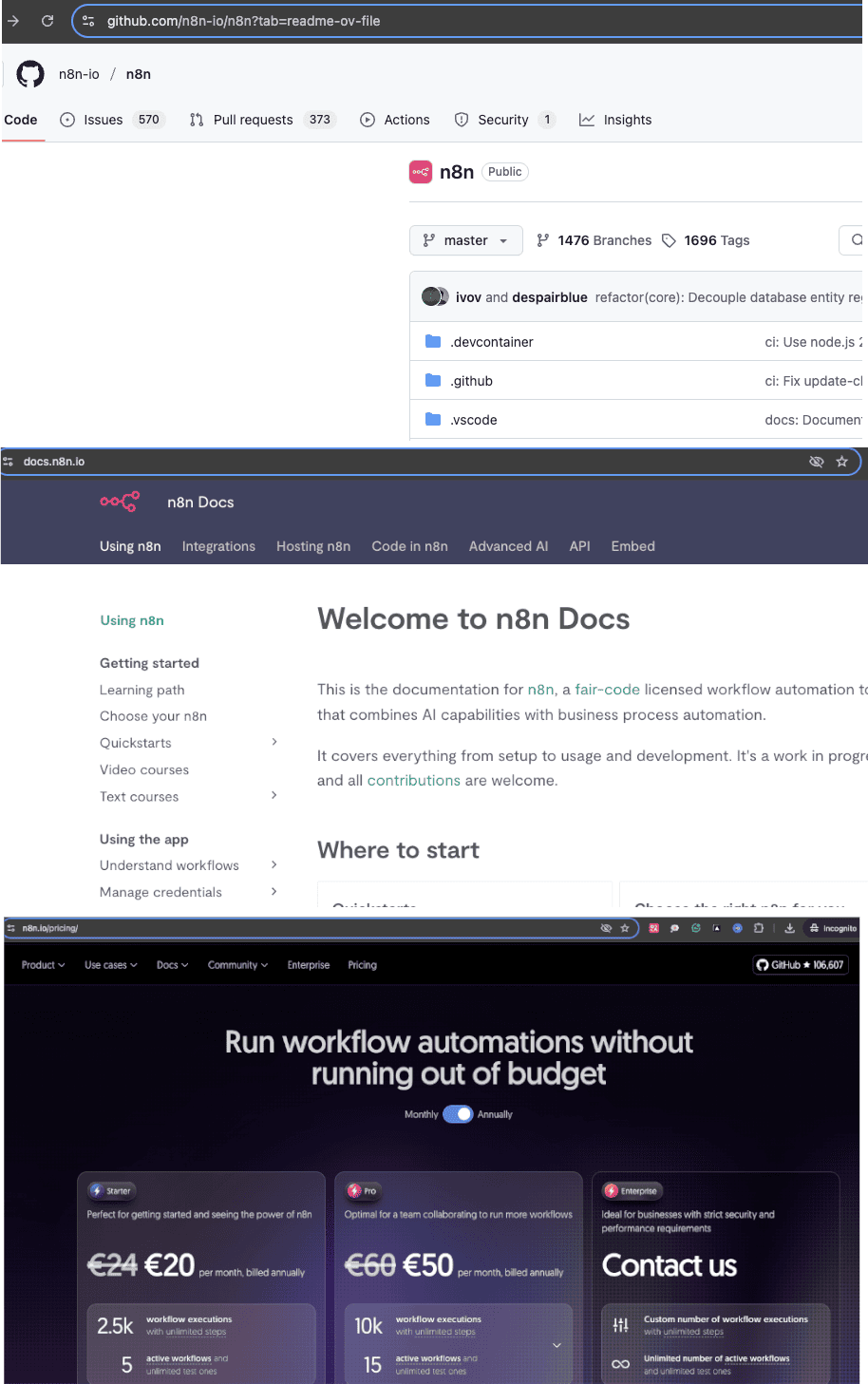The height and width of the screenshot is (1384, 868).
Task: Switch to the Pull requests tab
Action: [262, 120]
